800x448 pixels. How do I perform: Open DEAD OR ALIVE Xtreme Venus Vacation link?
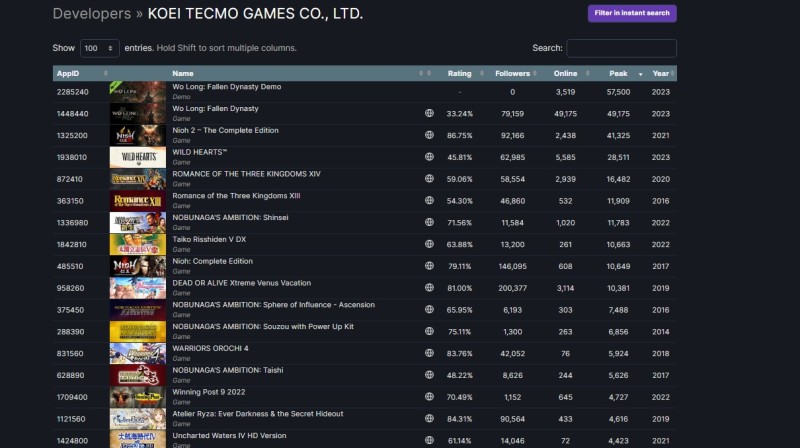241,283
